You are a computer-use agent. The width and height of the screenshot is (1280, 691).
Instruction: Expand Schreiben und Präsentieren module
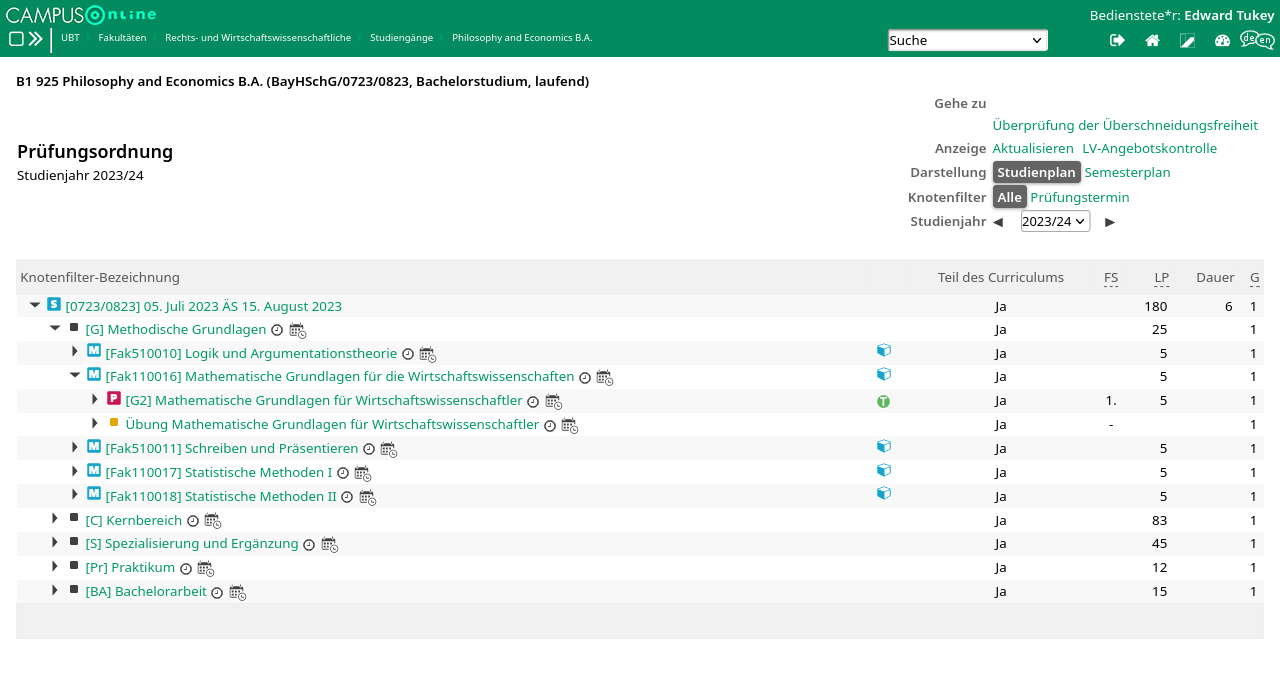(75, 447)
